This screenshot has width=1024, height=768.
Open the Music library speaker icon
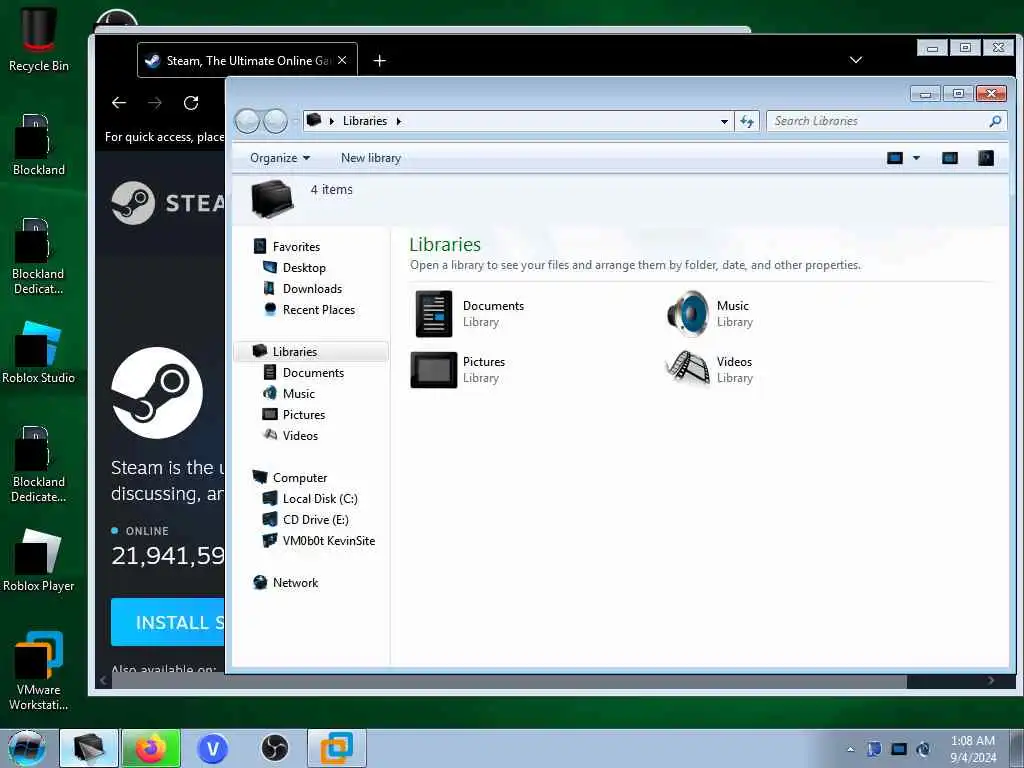[688, 313]
